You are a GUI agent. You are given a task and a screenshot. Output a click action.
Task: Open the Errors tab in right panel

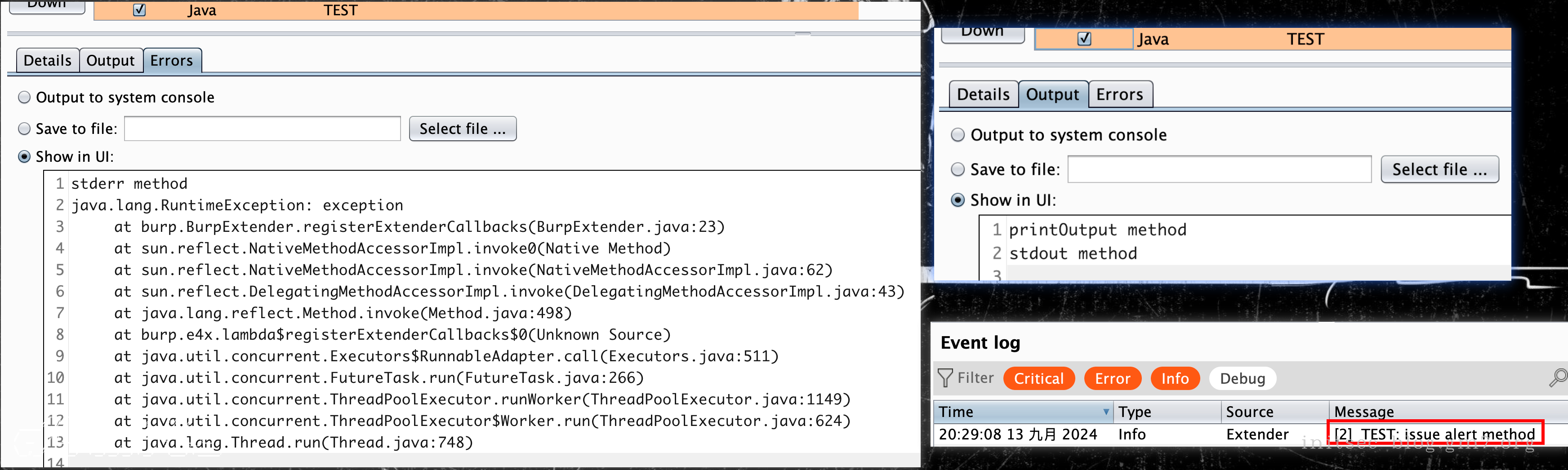coord(1119,94)
